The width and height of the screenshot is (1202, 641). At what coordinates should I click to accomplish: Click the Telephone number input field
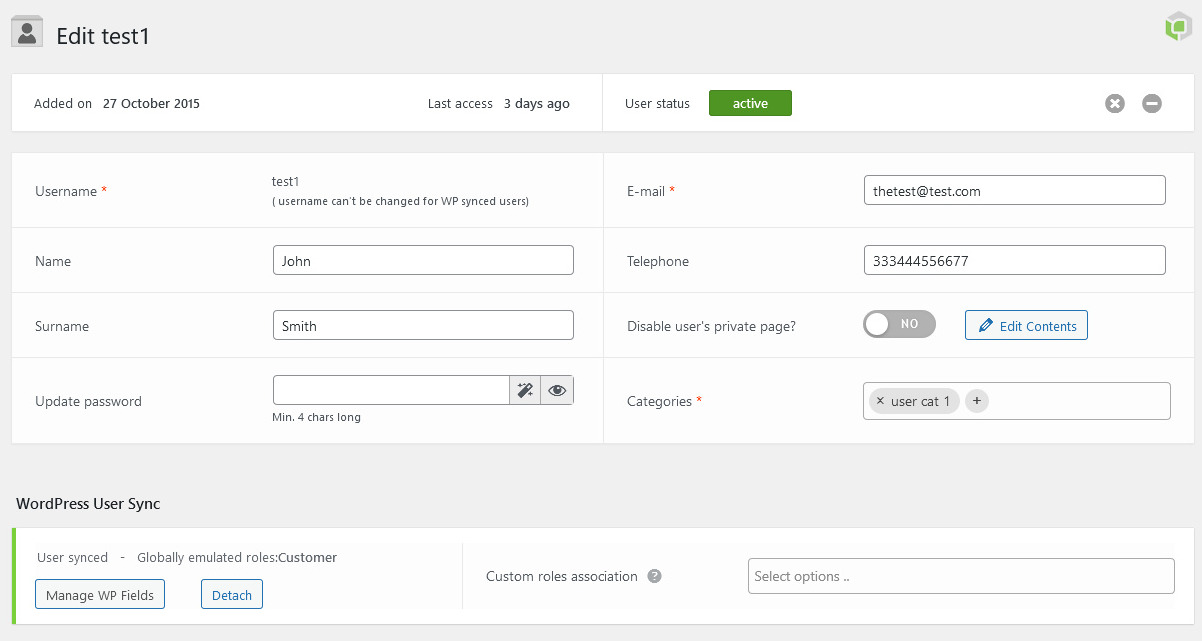click(1014, 260)
